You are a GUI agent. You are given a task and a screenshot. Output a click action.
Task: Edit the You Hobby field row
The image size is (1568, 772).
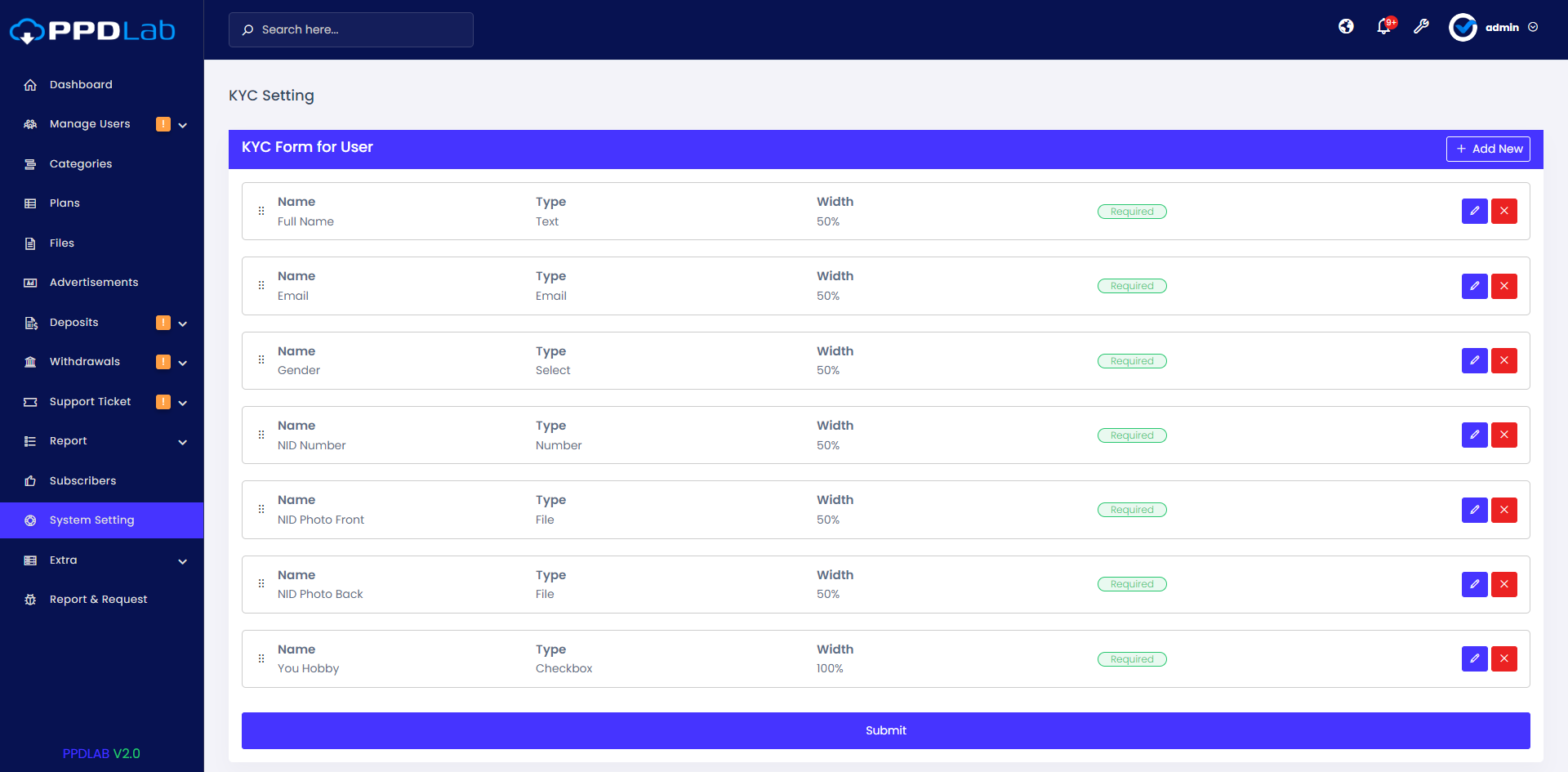point(1474,658)
